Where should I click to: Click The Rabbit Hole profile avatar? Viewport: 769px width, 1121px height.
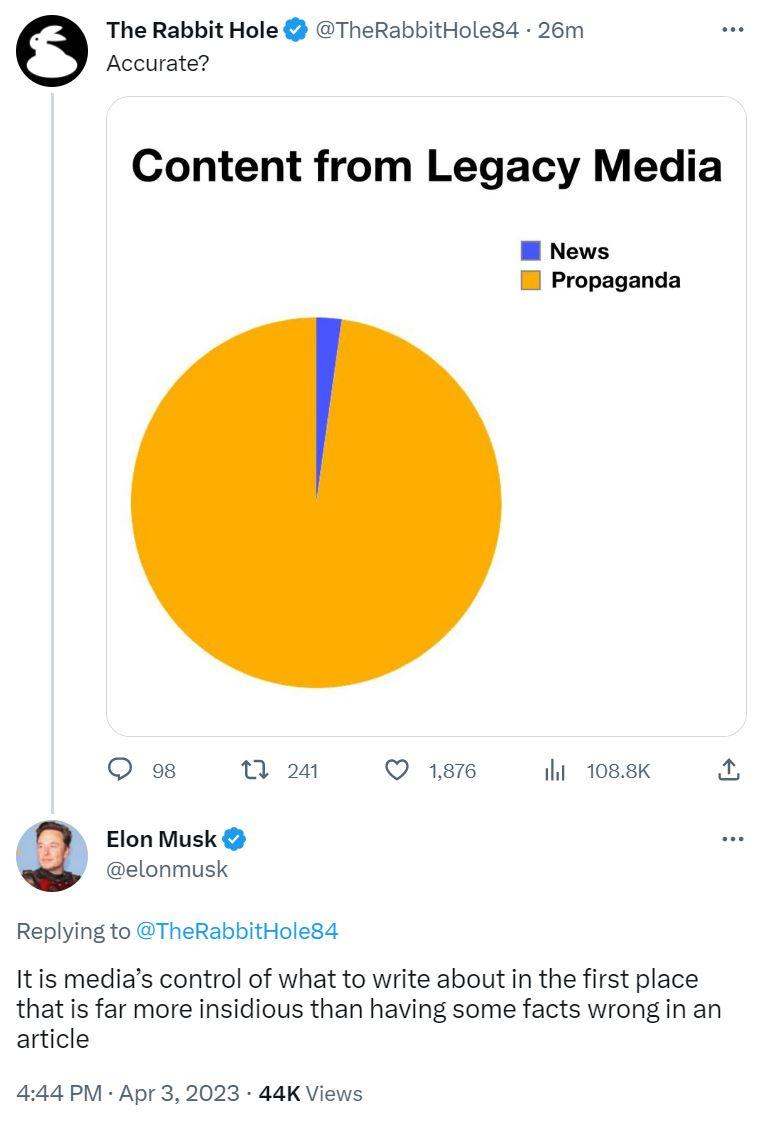(x=52, y=51)
